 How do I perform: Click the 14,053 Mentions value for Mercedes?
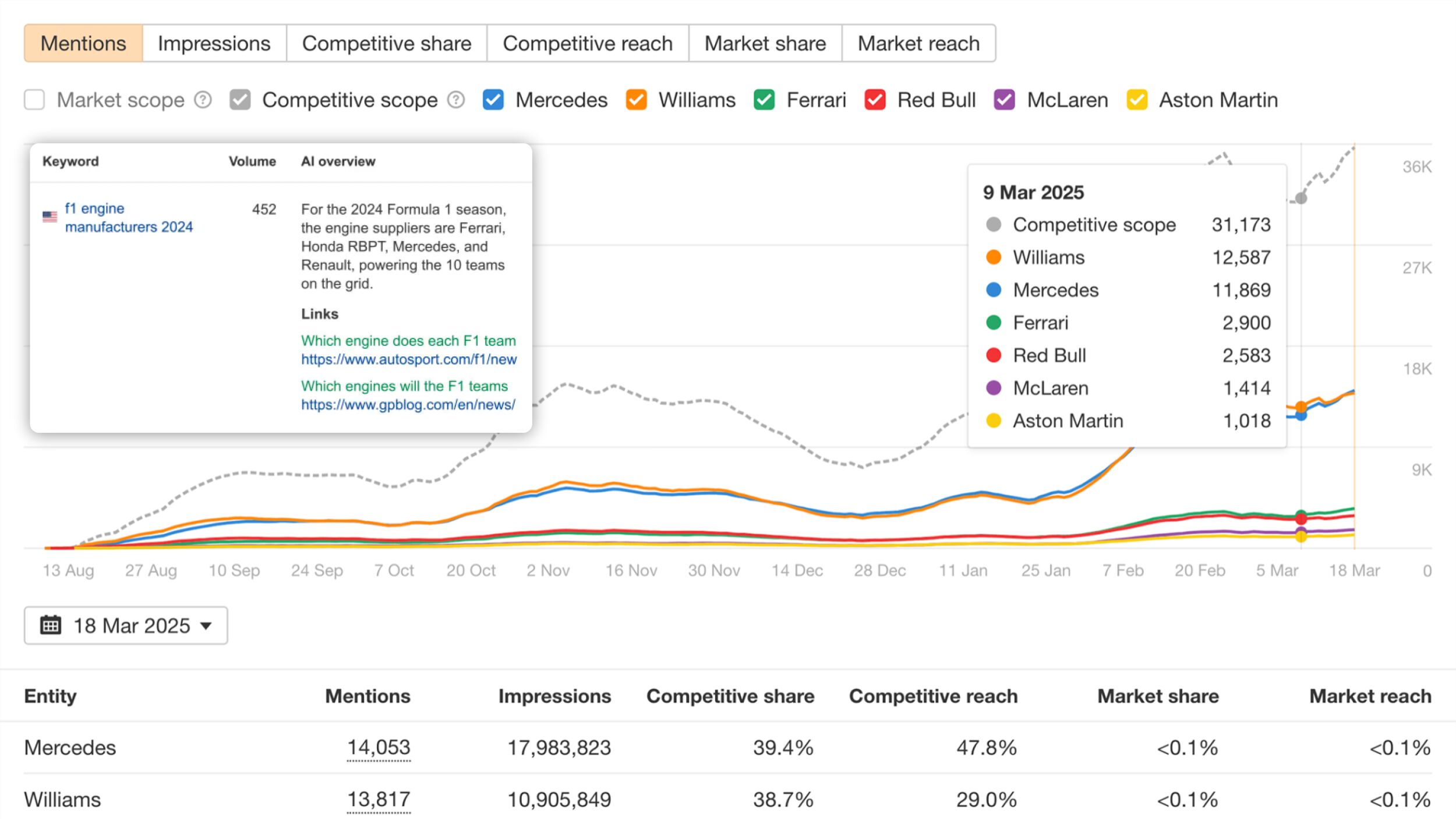(379, 747)
